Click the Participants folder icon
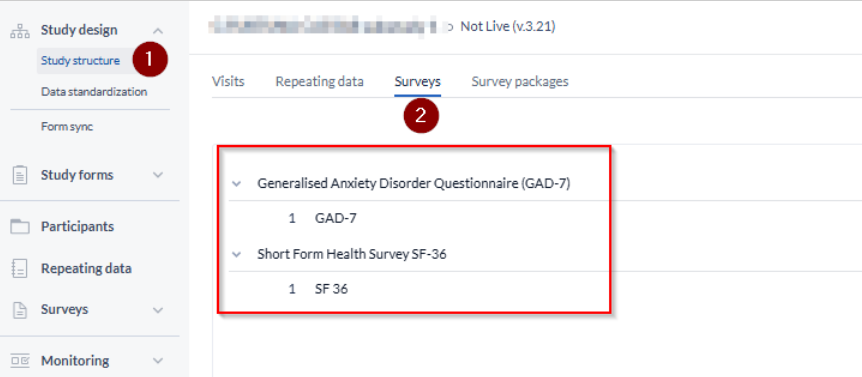 pos(20,226)
